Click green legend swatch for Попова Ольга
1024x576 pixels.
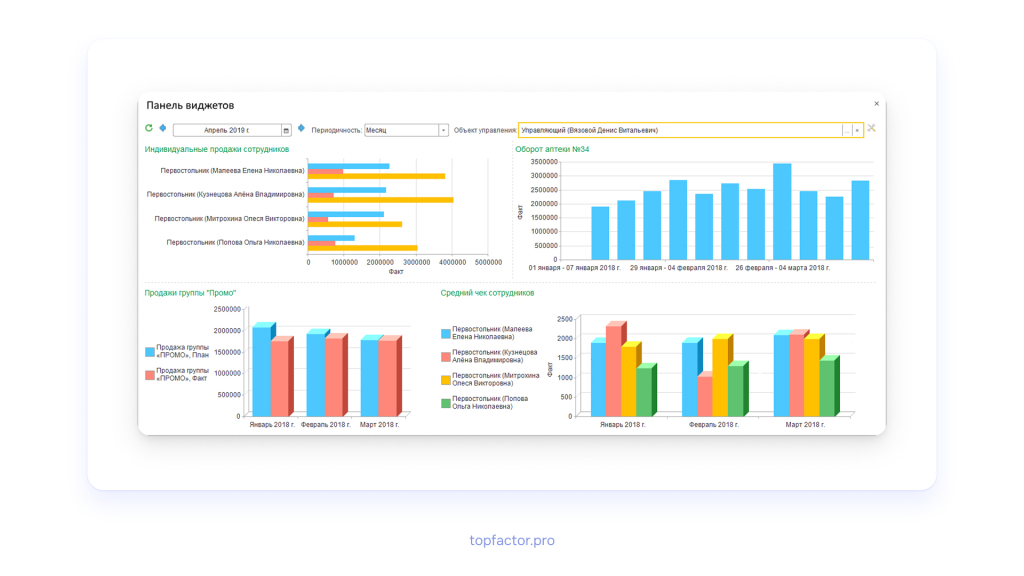(x=445, y=403)
